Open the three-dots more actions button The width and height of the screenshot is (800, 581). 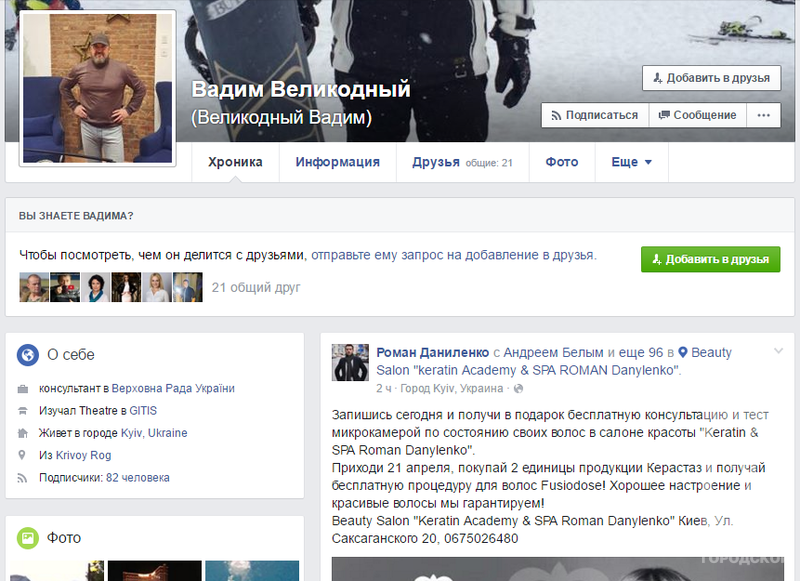763,115
